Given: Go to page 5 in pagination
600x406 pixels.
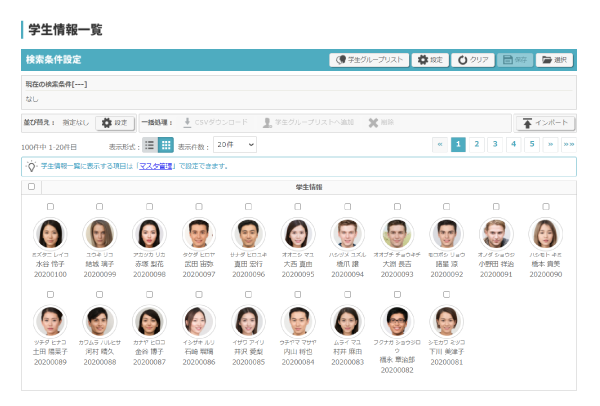Looking at the screenshot, I should 532,145.
